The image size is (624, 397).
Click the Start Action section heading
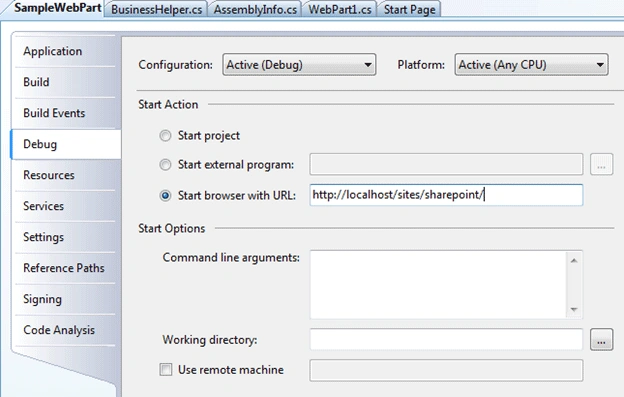click(168, 105)
